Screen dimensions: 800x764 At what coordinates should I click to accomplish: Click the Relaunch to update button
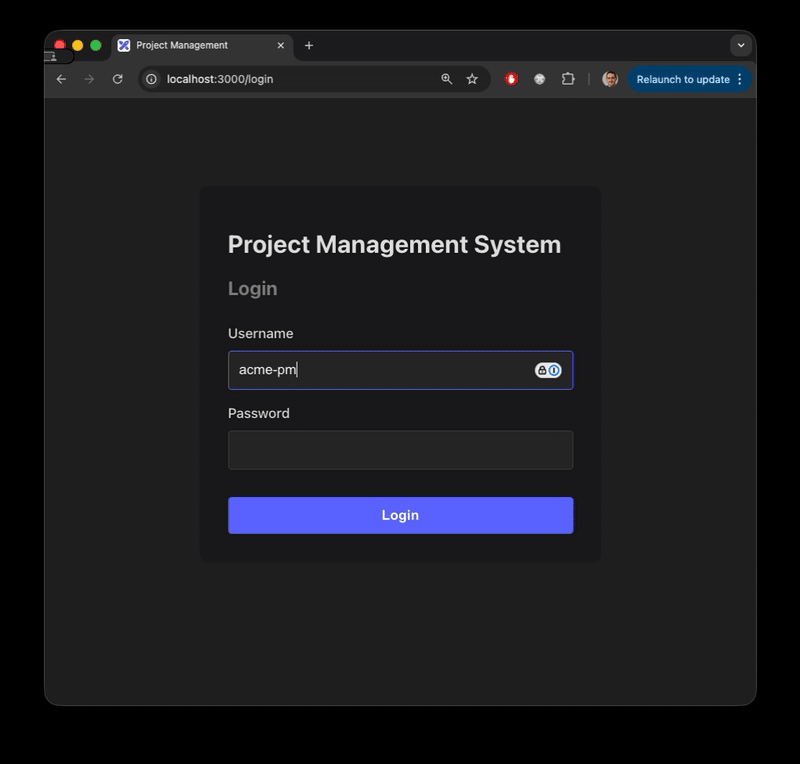coord(684,79)
